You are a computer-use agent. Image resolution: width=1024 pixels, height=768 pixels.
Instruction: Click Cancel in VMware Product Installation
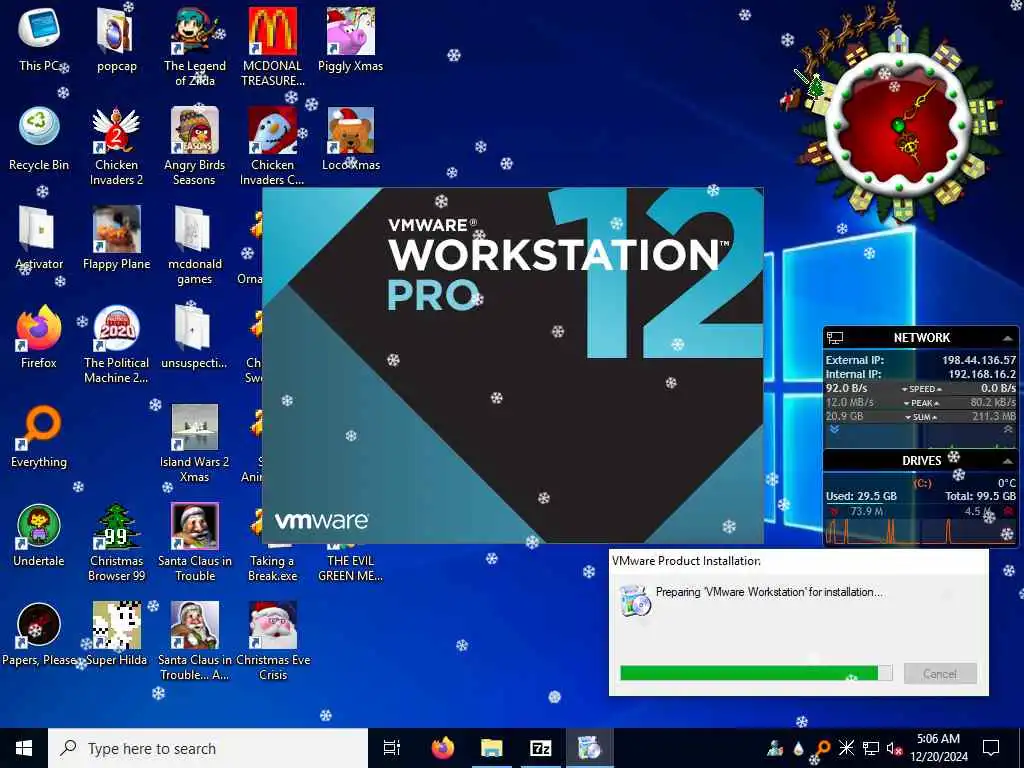[940, 673]
